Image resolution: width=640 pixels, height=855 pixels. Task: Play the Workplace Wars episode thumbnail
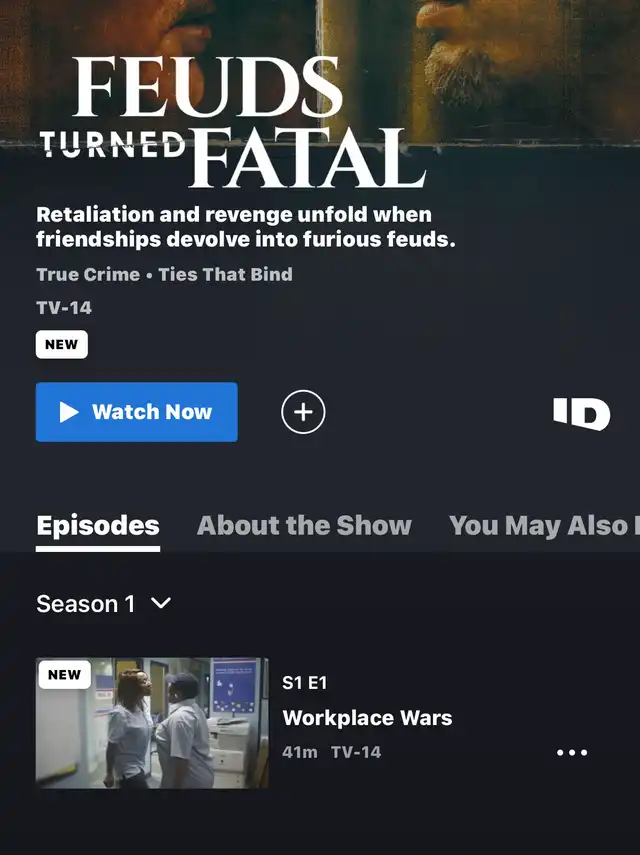[x=152, y=723]
